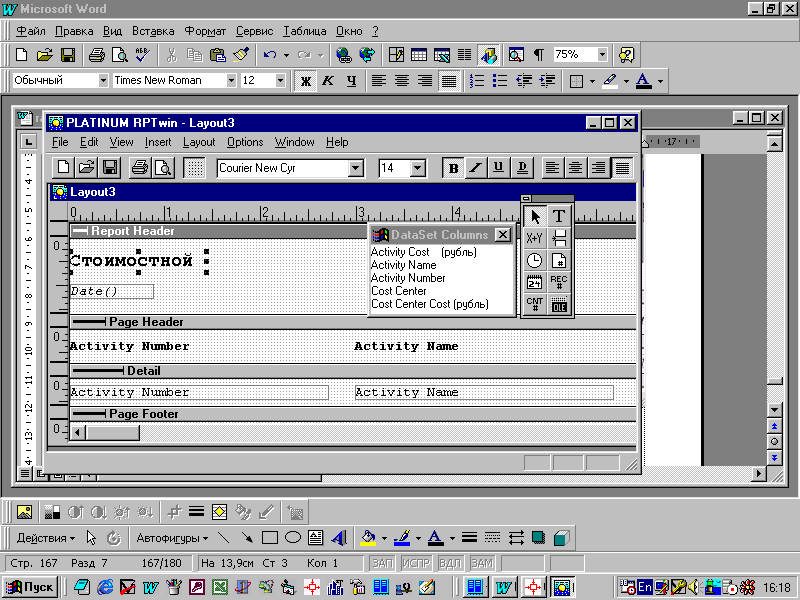Open the 75% zoom dropdown
Screen dimensions: 800x600
click(603, 55)
